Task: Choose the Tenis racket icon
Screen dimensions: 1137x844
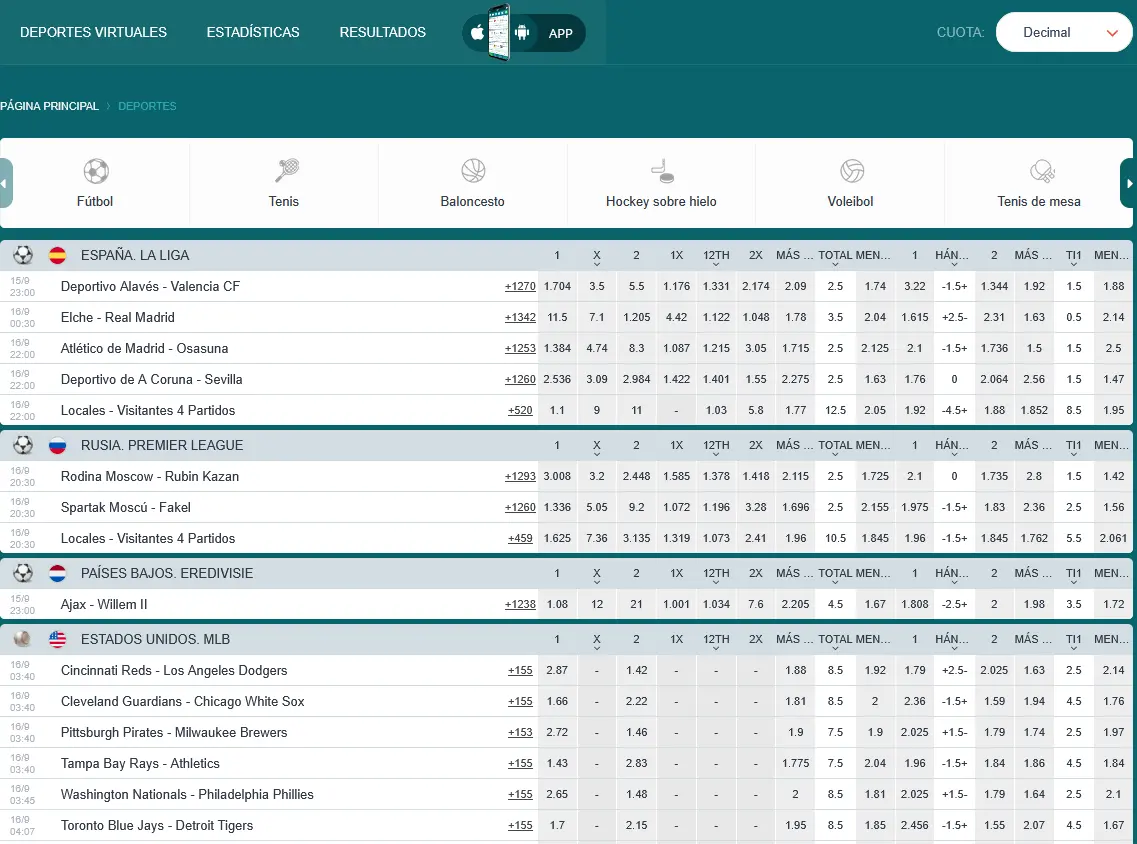Action: coord(286,171)
